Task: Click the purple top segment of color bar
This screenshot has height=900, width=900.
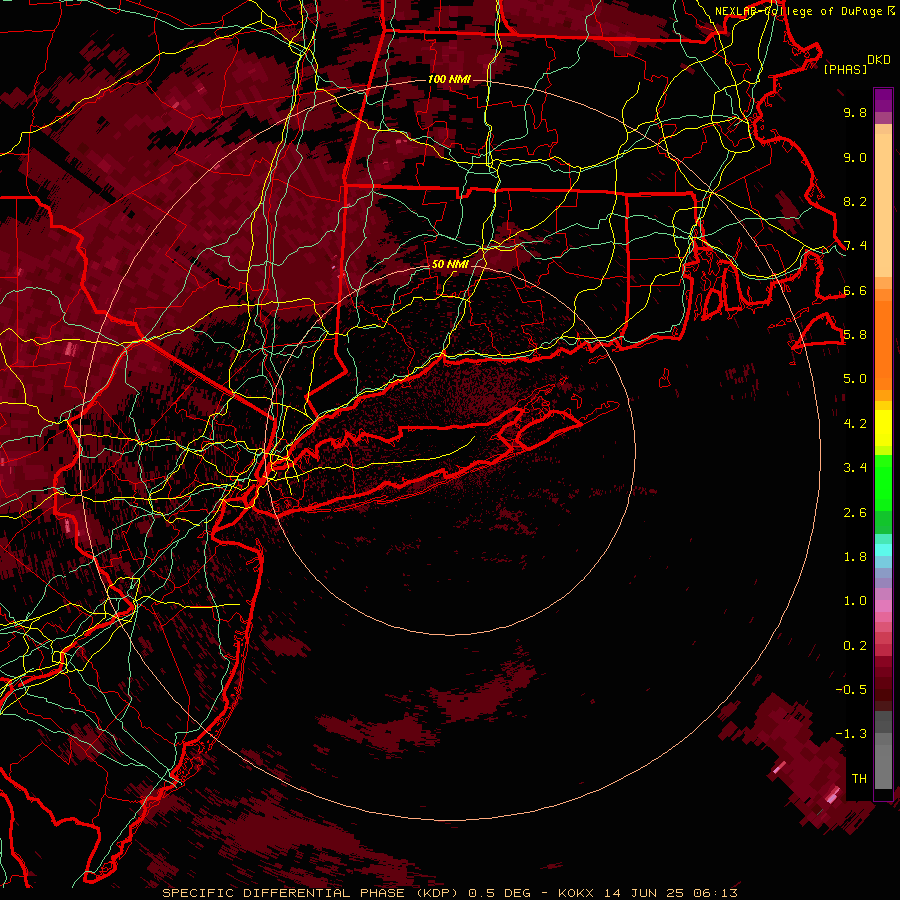Action: [x=883, y=100]
